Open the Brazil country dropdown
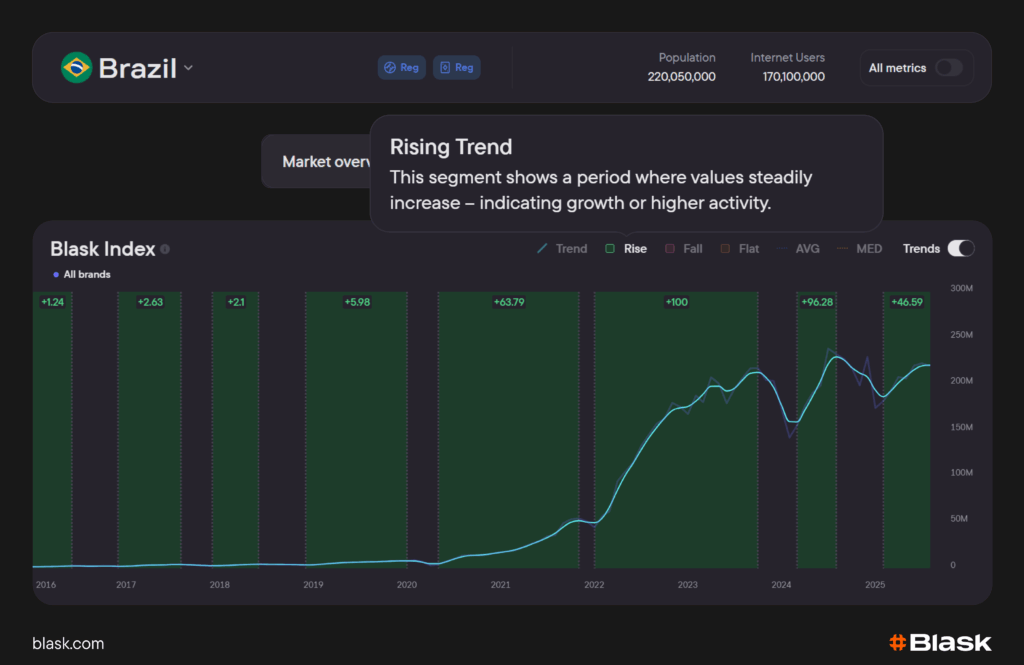 pyautogui.click(x=188, y=68)
